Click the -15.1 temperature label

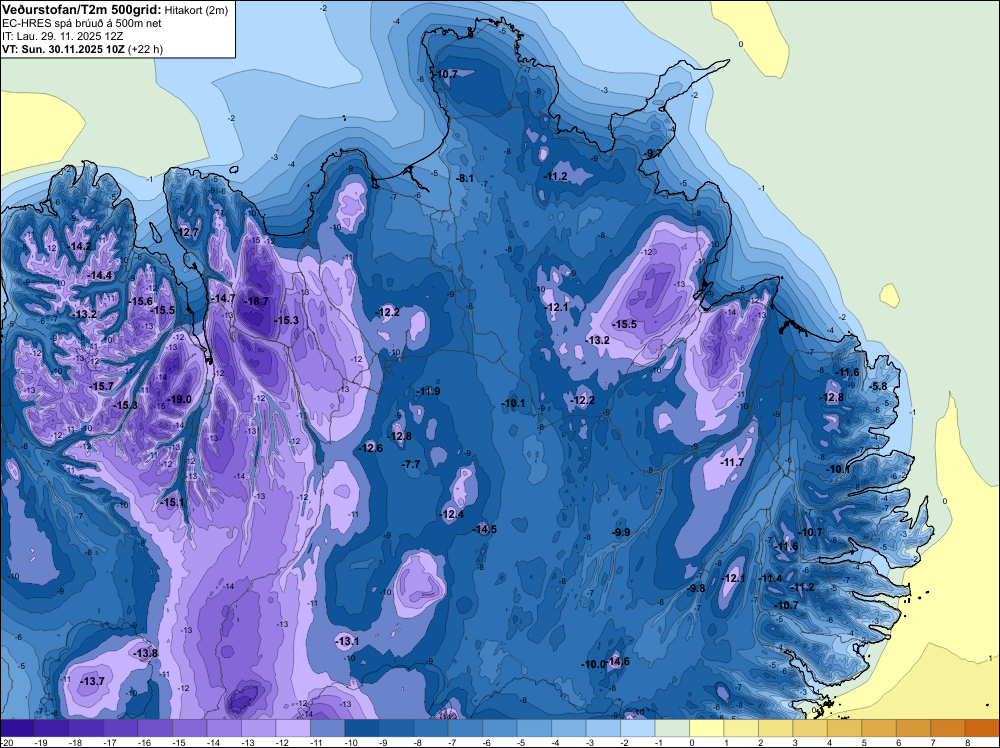(172, 502)
